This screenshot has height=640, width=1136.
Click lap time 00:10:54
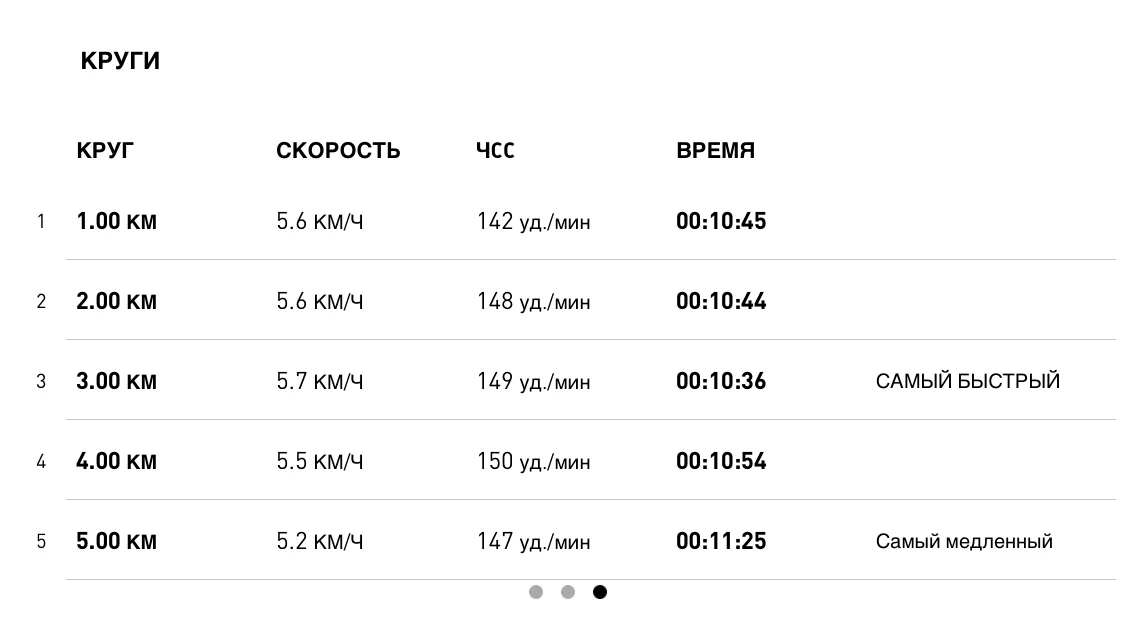tap(721, 461)
